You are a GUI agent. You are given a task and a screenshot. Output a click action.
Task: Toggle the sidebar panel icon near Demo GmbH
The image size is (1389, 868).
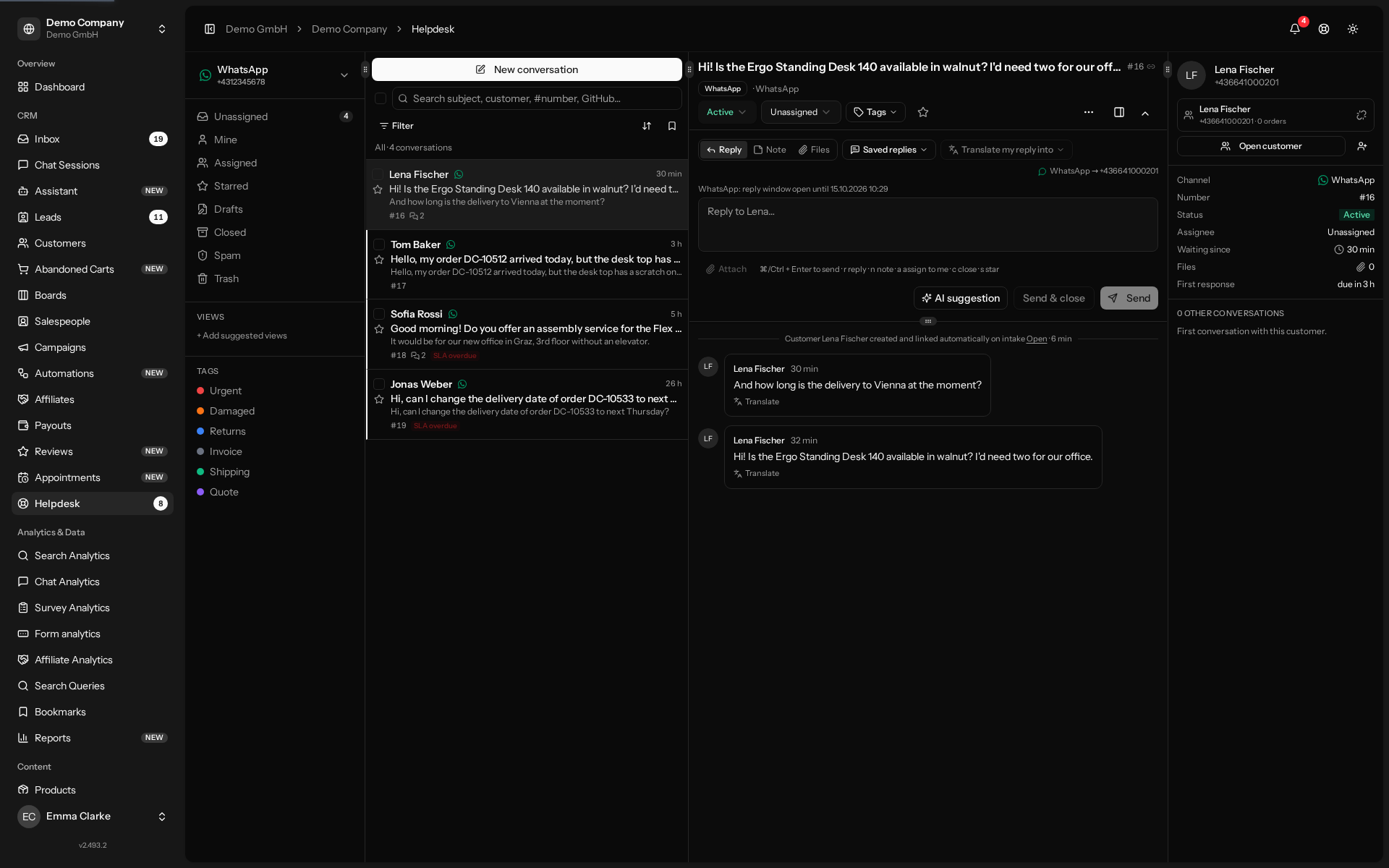210,29
